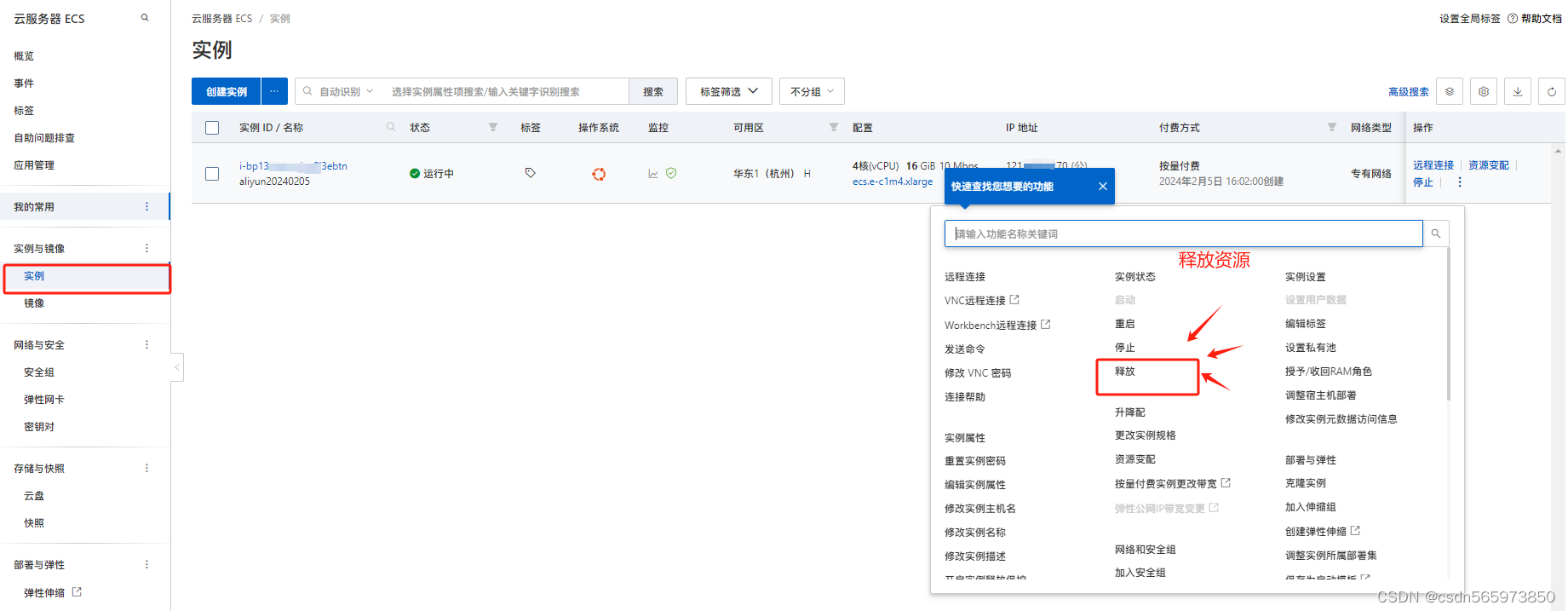Refresh the instance list
The image size is (1568, 611).
tap(1552, 91)
